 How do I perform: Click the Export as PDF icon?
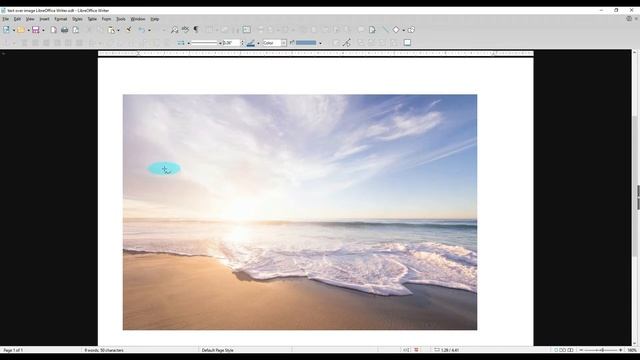point(53,29)
